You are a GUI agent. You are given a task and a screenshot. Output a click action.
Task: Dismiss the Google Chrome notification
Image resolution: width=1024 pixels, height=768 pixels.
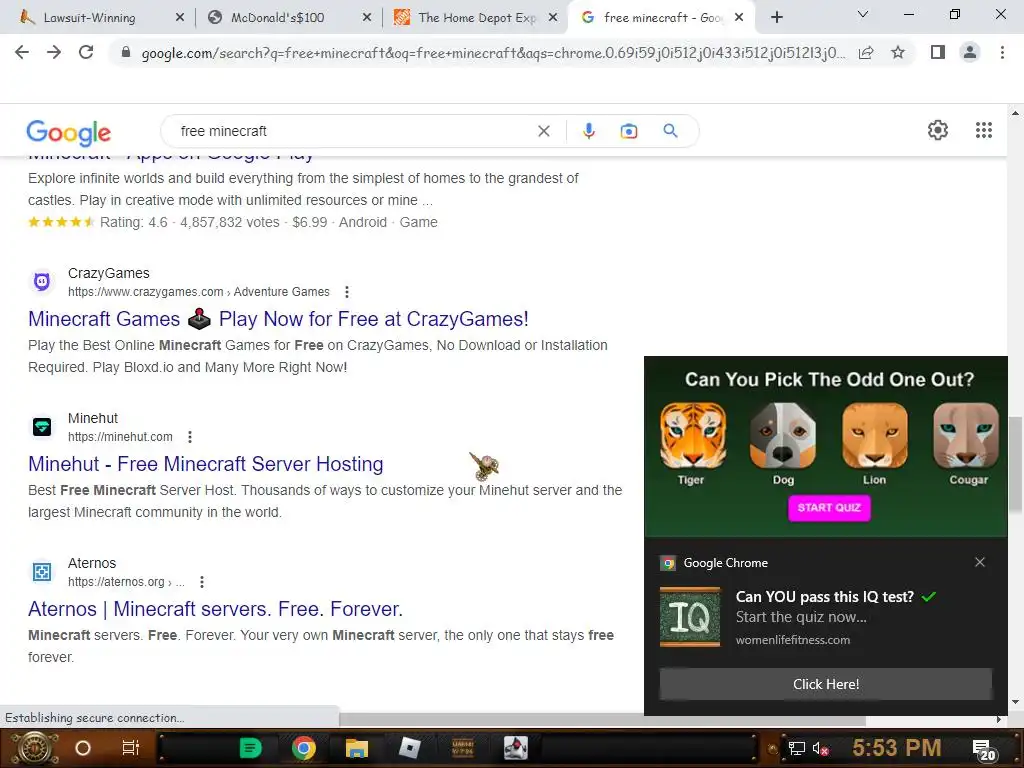point(980,562)
